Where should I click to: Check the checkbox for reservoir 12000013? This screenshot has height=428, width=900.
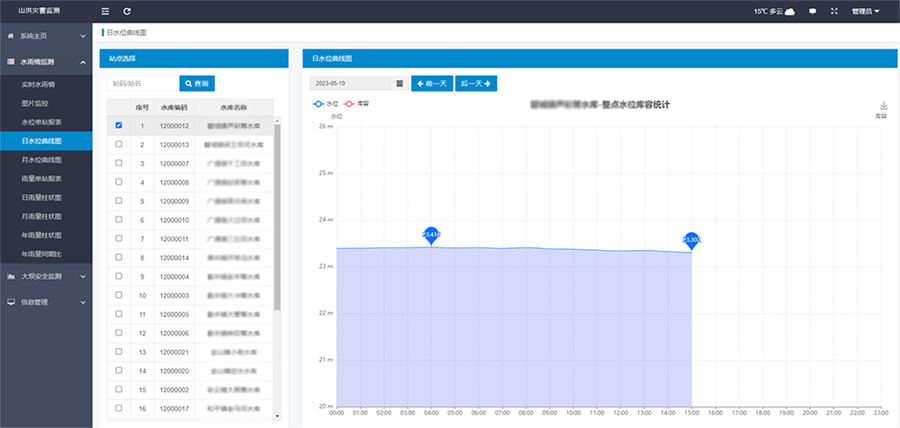[119, 144]
